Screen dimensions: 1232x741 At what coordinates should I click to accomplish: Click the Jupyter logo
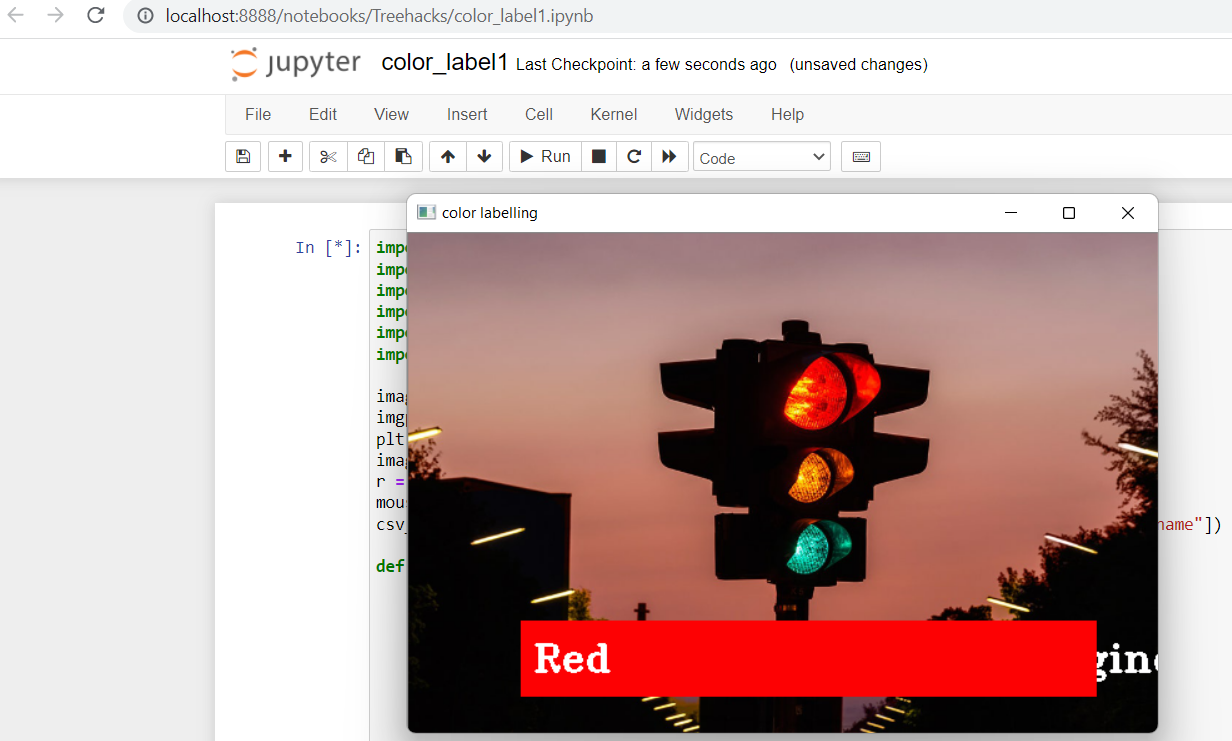[294, 63]
